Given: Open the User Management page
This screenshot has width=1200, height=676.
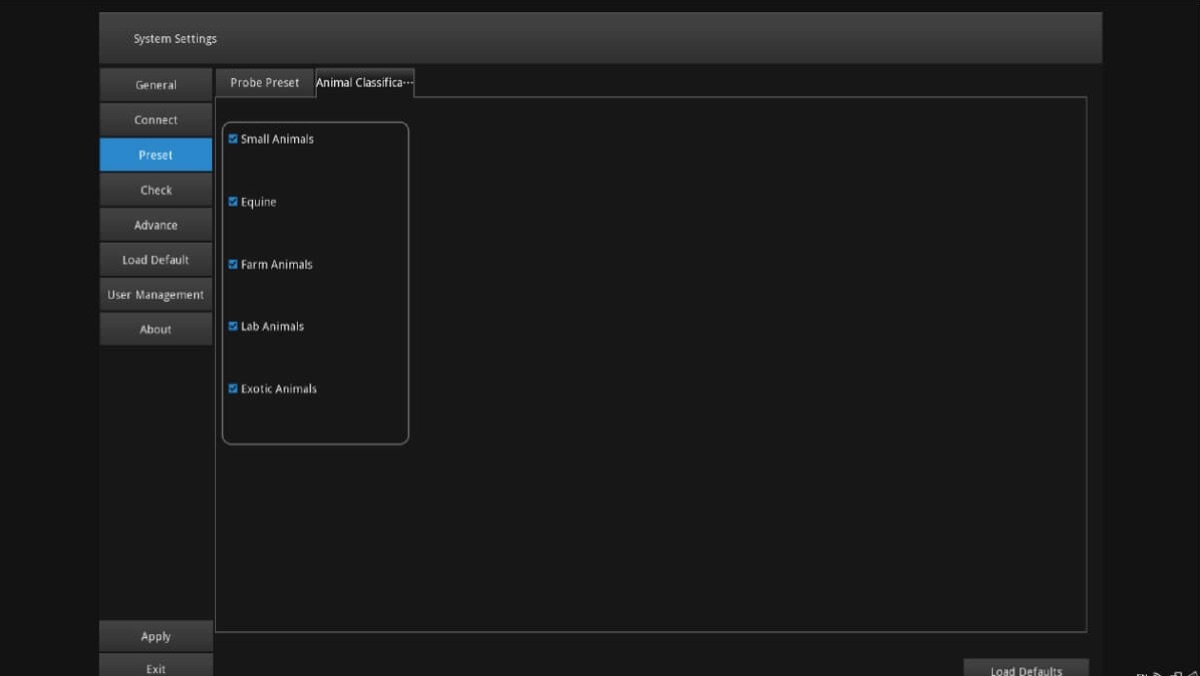Looking at the screenshot, I should (x=156, y=295).
